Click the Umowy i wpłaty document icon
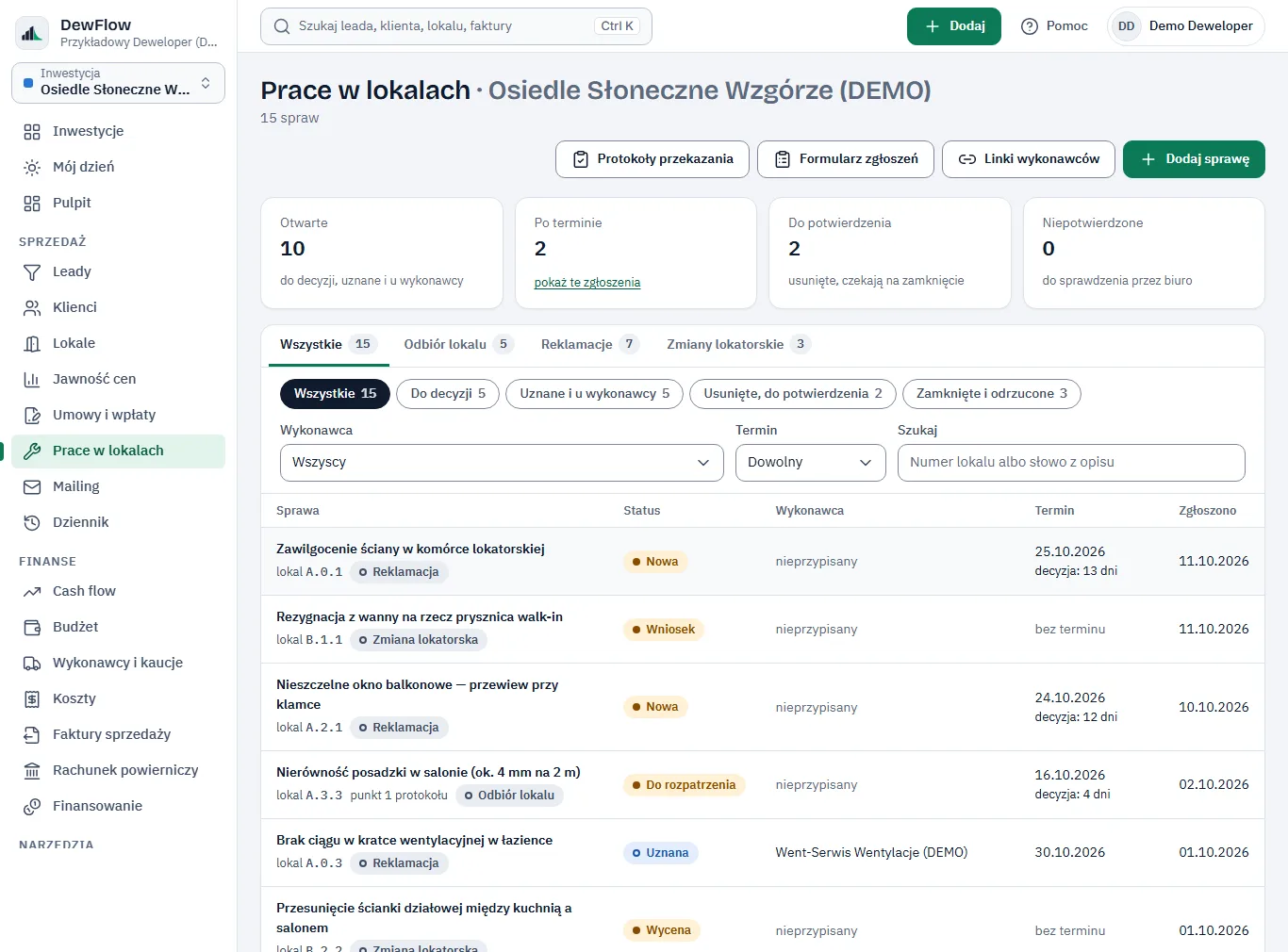Screen dimensions: 1288x952 tap(32, 415)
